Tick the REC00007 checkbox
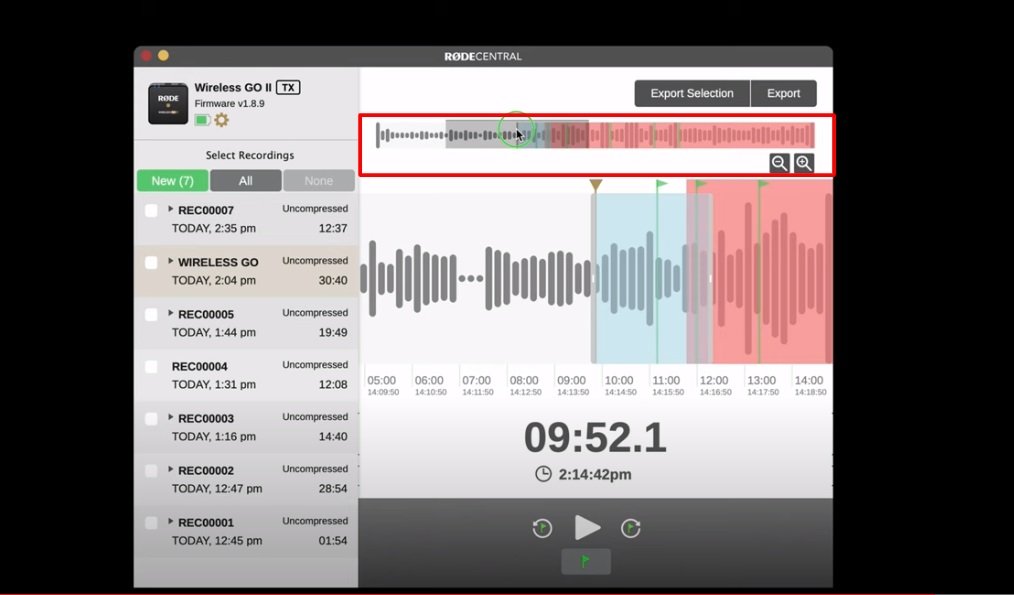Image resolution: width=1014 pixels, height=595 pixels. point(151,210)
